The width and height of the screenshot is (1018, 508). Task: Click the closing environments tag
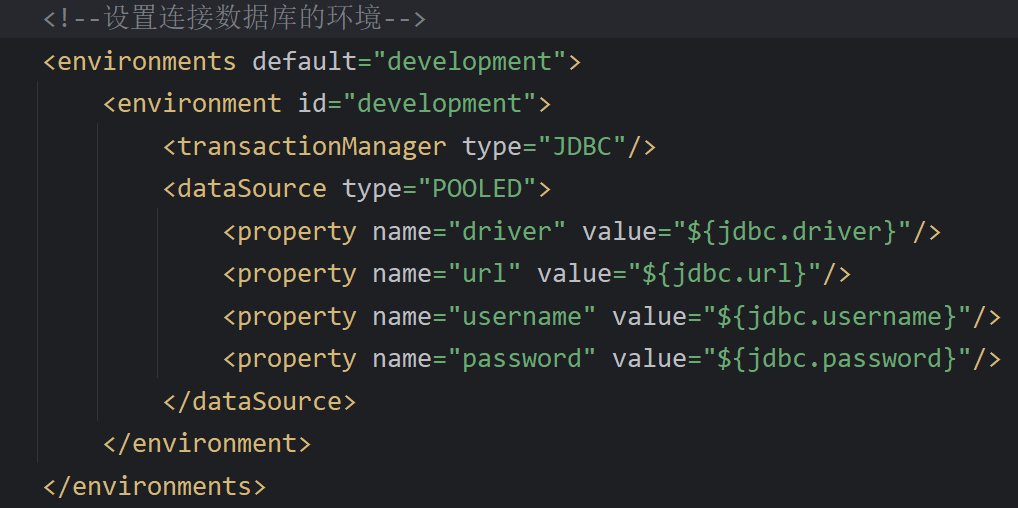[x=155, y=487]
